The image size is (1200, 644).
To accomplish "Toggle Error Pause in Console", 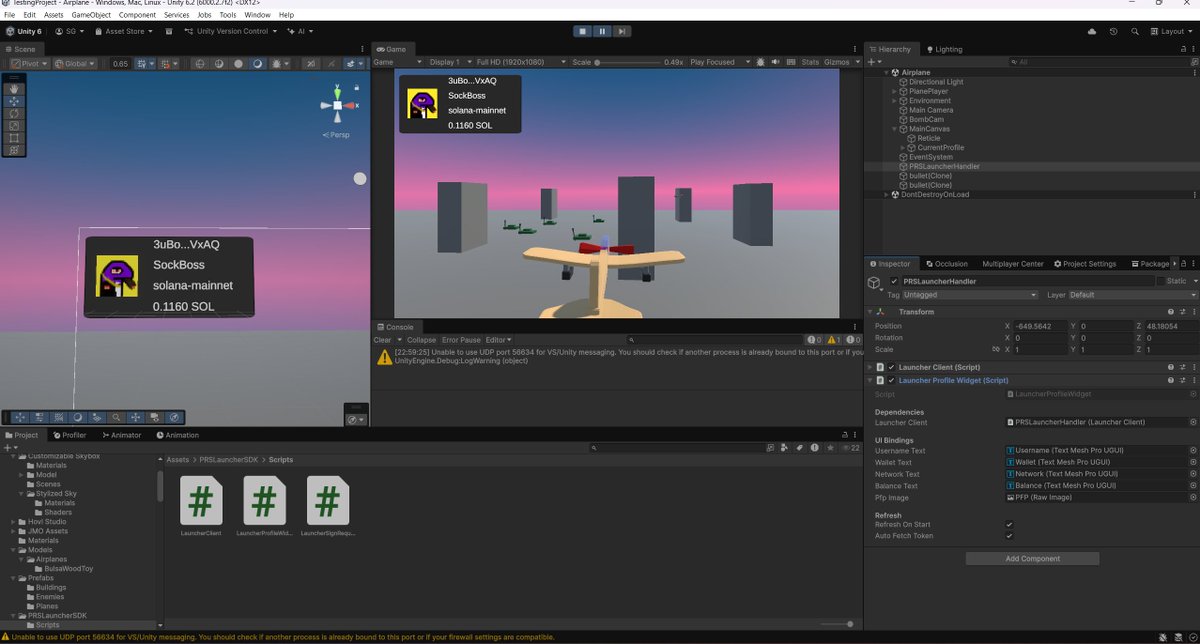I will (x=462, y=340).
